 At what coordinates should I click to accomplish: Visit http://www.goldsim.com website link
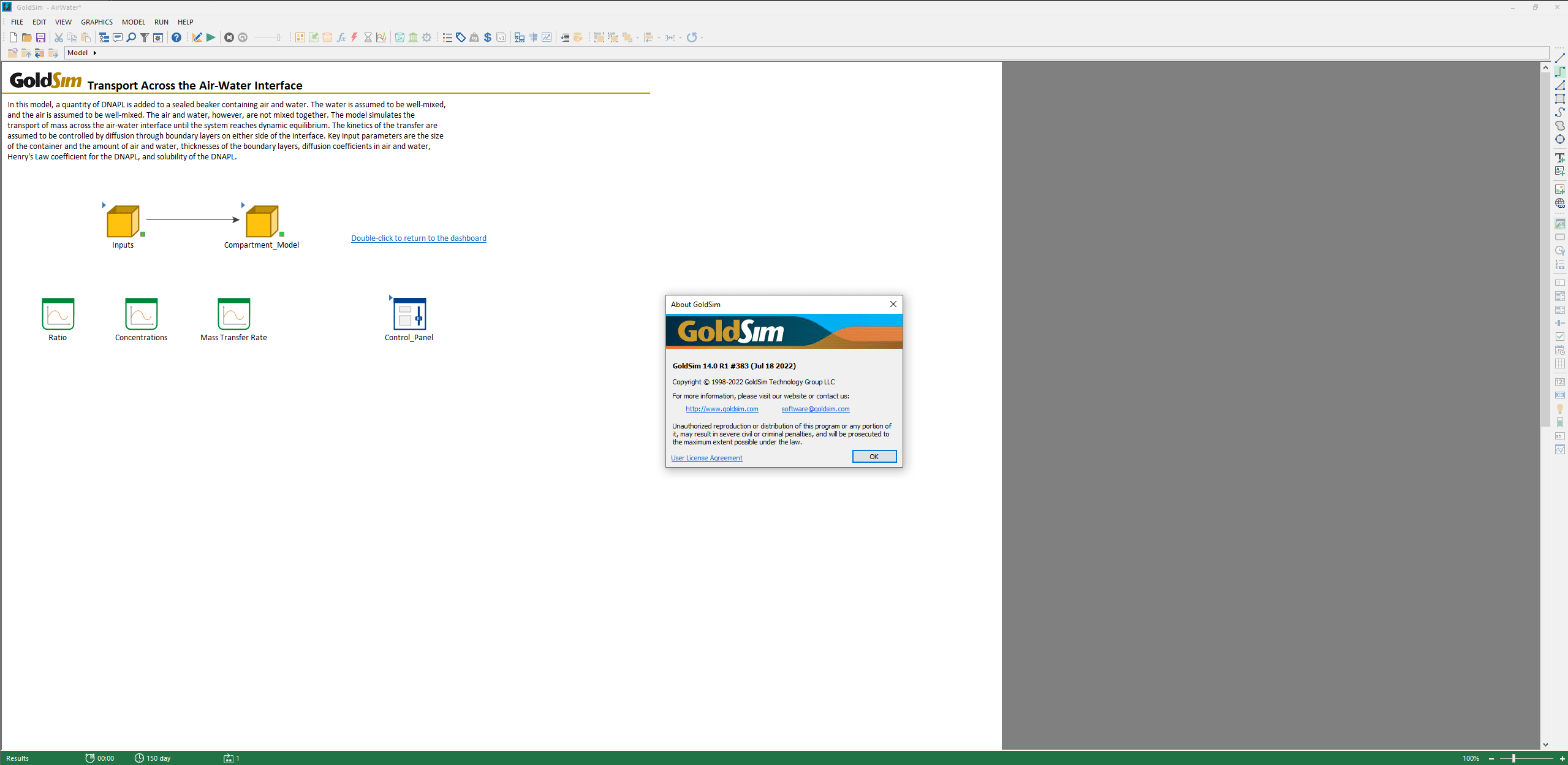pyautogui.click(x=720, y=409)
